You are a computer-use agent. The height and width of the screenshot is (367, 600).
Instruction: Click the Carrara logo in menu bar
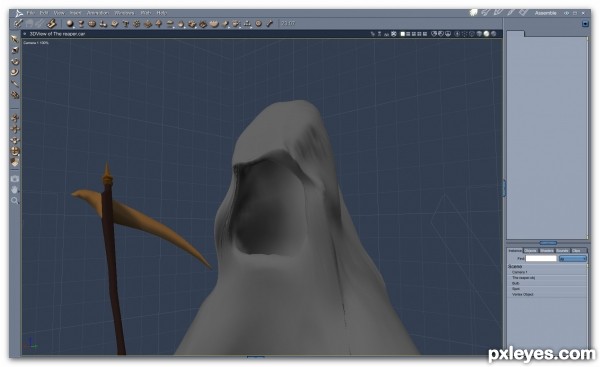[x=18, y=13]
